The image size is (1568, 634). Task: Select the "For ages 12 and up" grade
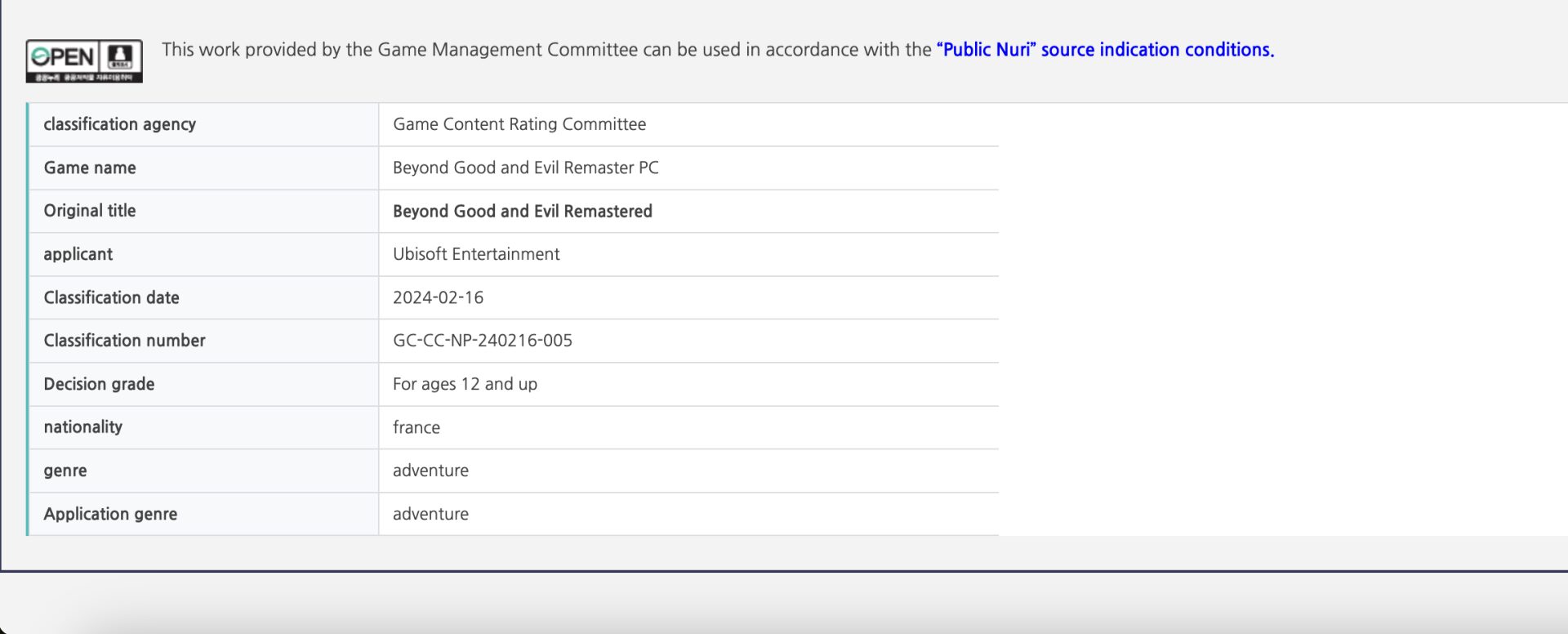pos(465,384)
